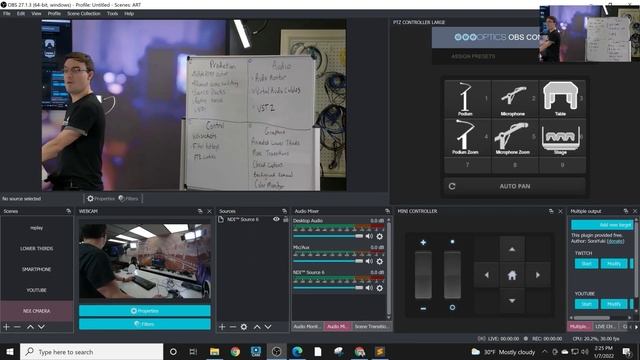Zoom in with plus icon

tap(423, 242)
